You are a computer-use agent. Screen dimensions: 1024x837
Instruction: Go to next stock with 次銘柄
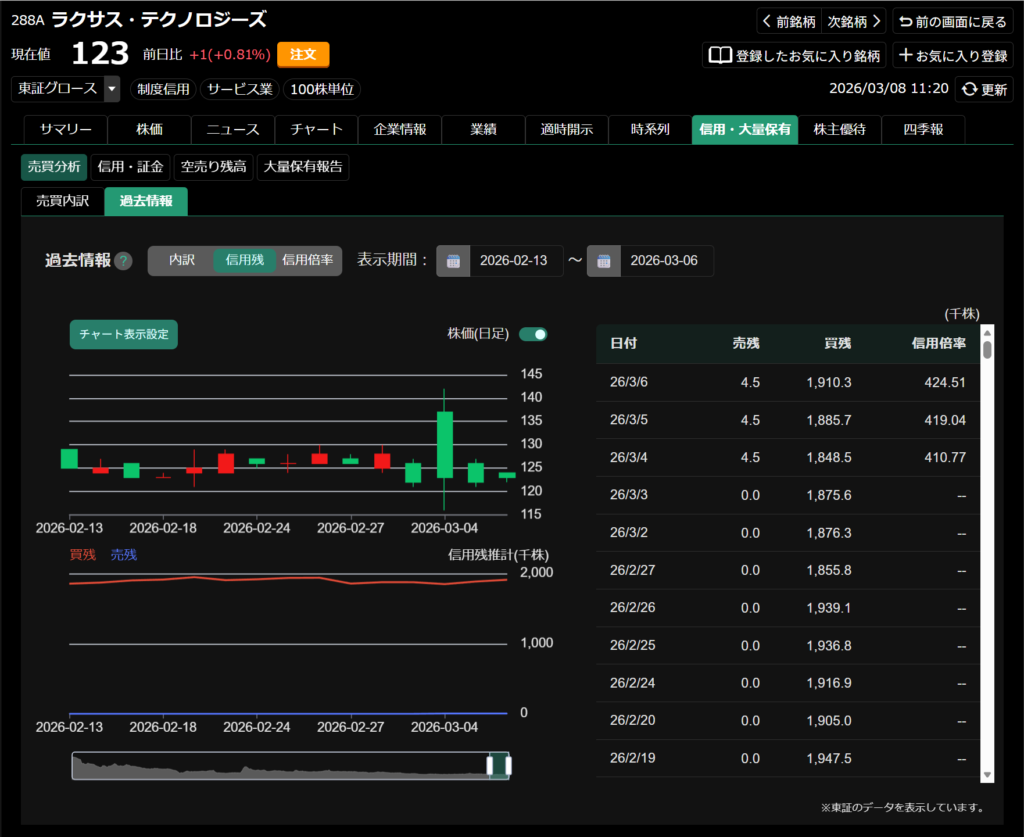(853, 21)
